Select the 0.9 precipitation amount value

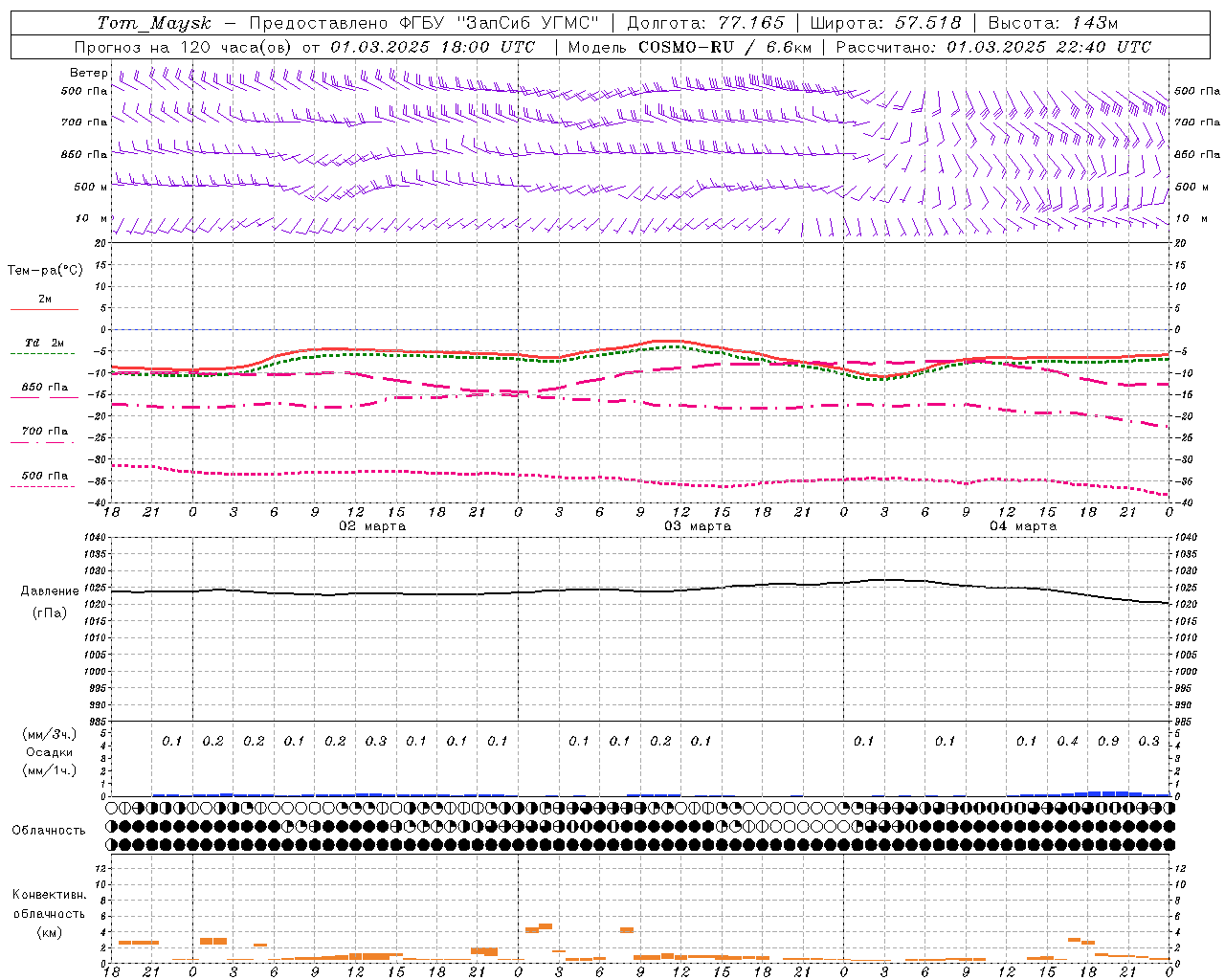(x=1108, y=741)
